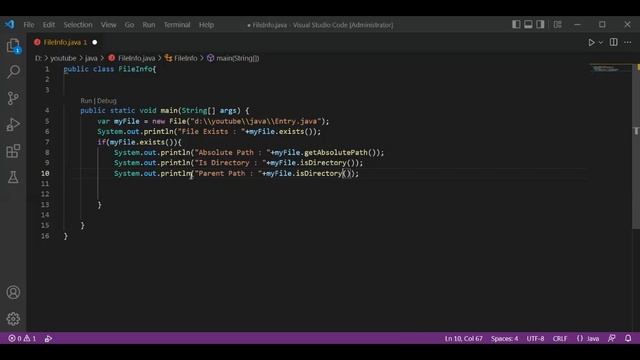Change line endings via CRLF item

(560, 338)
